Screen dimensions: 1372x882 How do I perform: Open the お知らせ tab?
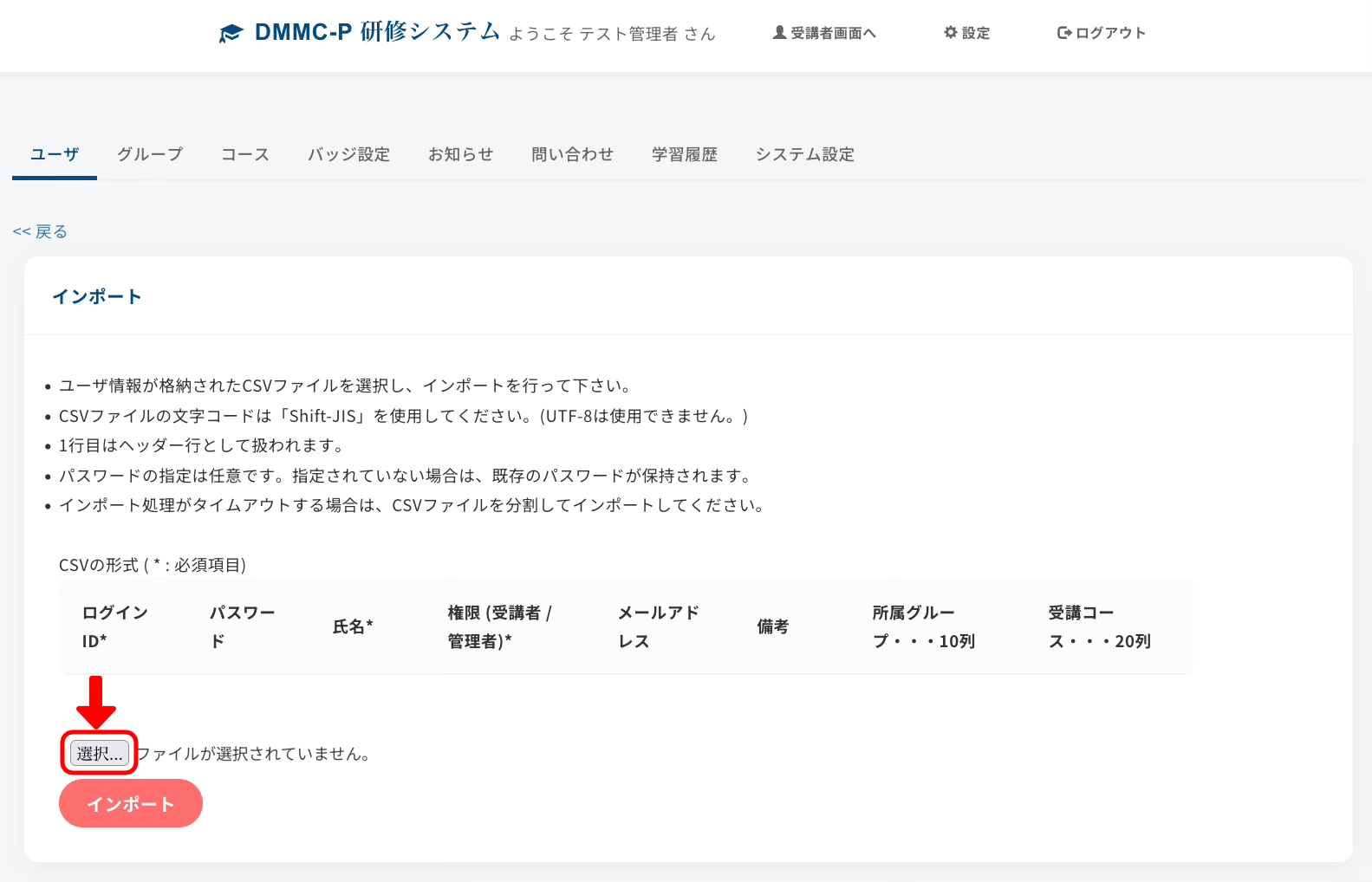point(460,154)
